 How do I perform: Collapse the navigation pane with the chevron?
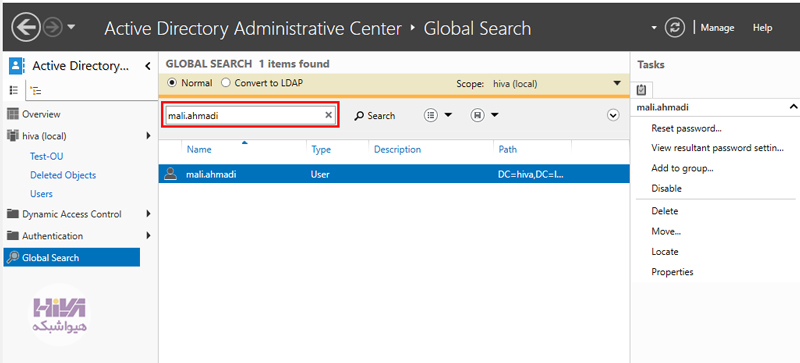coord(147,66)
